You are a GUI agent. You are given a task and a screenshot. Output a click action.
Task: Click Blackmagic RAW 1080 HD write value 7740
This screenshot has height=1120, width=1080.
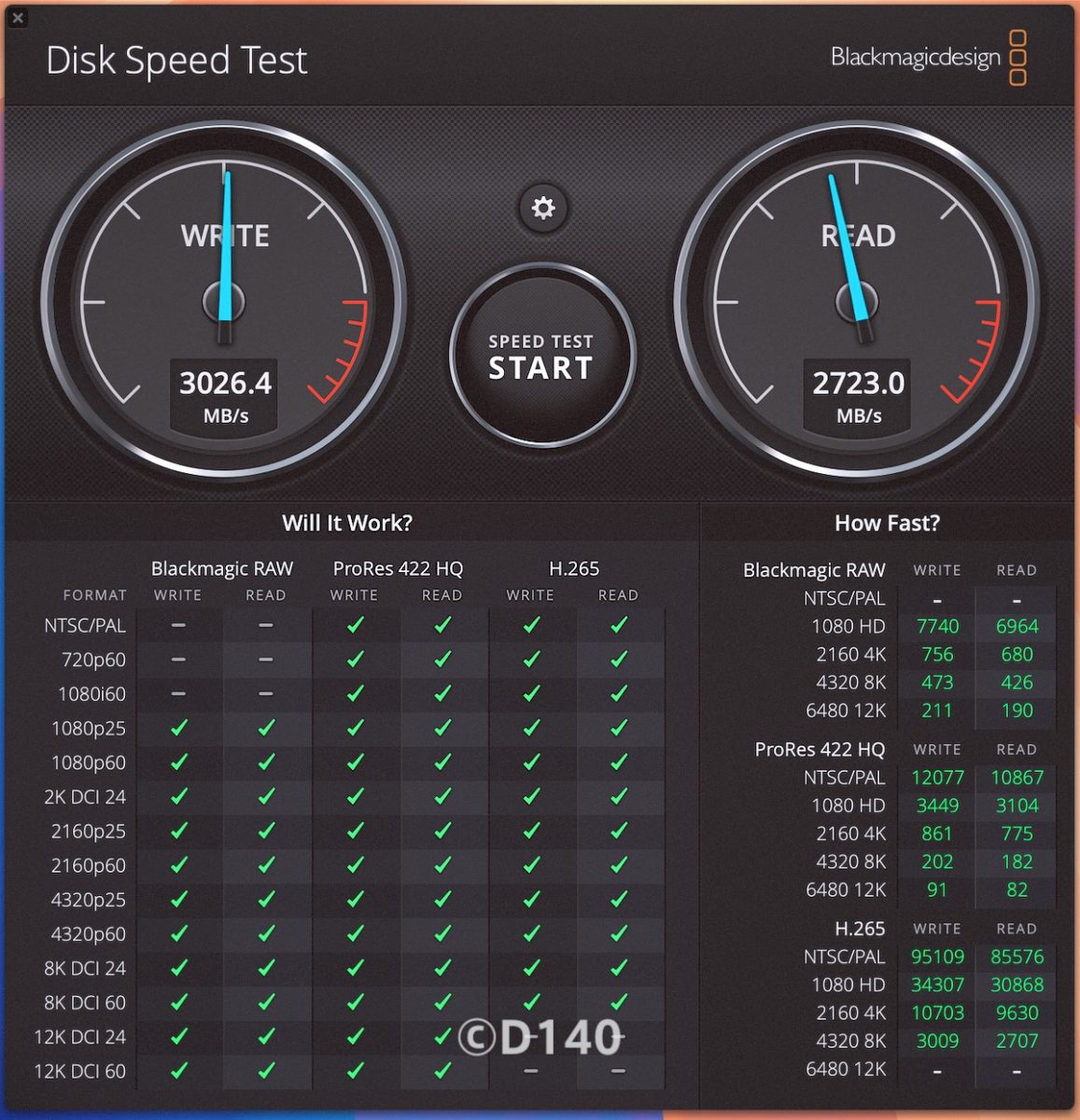coord(937,626)
